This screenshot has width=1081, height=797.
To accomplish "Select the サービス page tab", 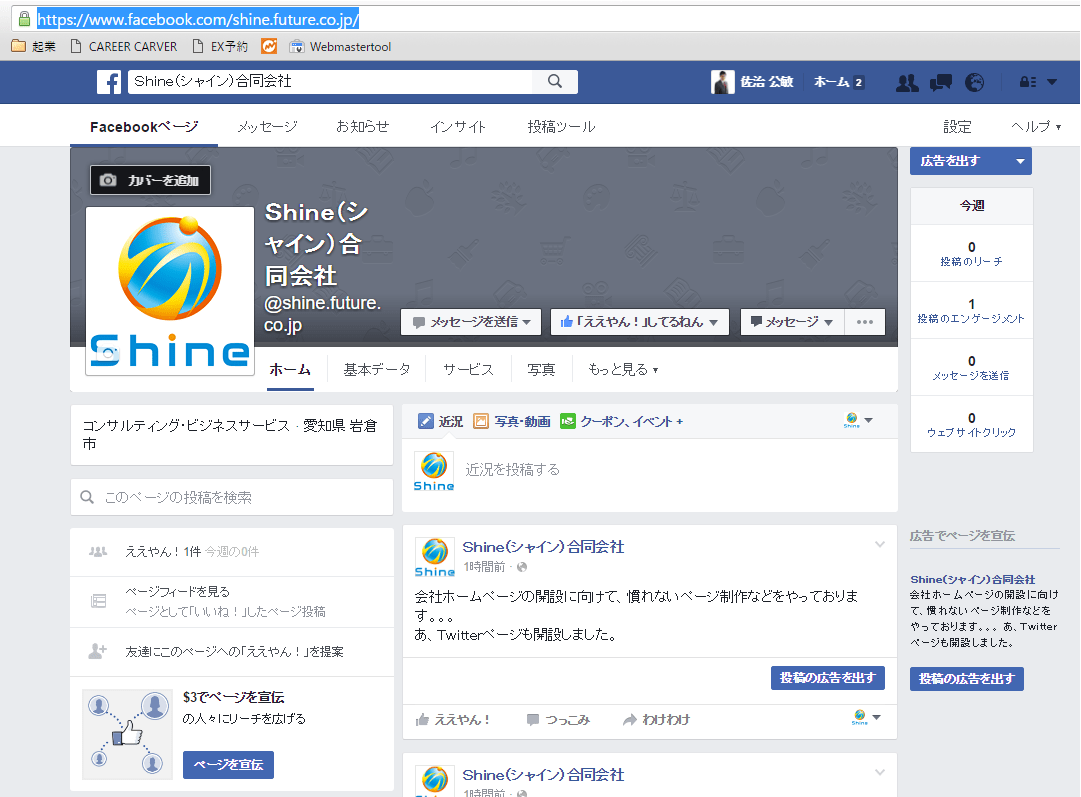I will click(x=468, y=370).
